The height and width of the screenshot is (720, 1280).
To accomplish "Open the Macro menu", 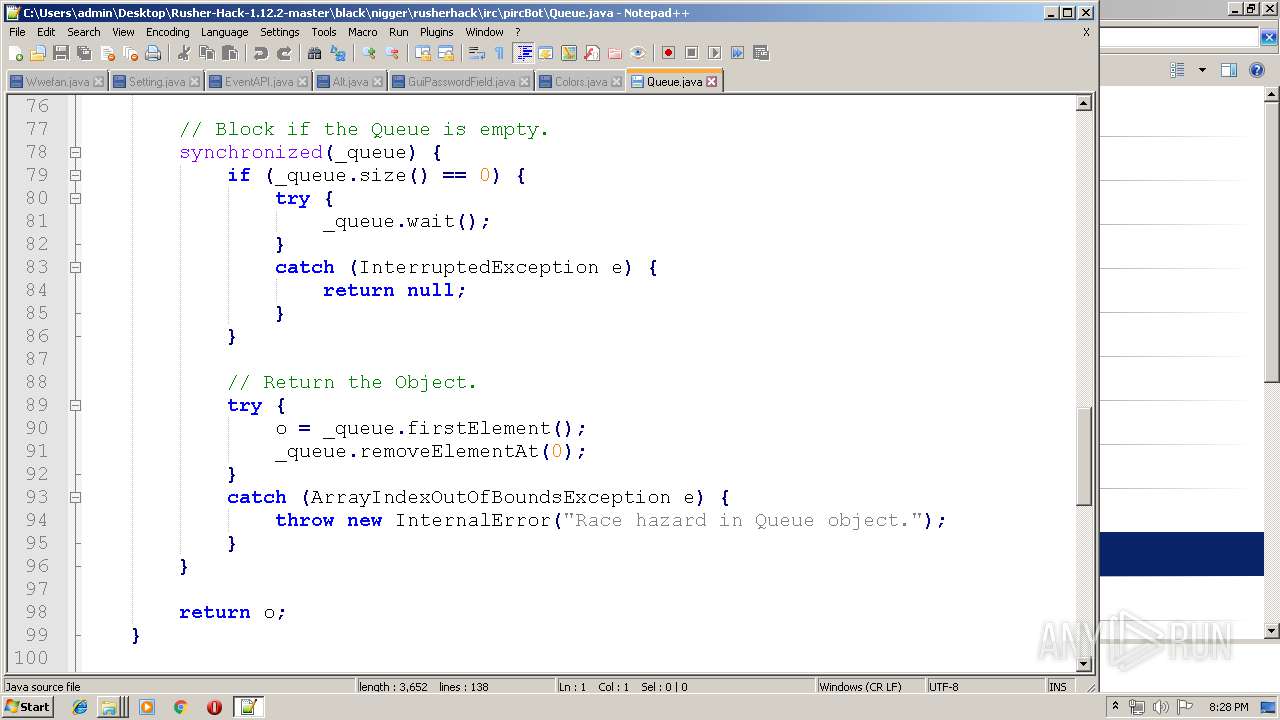I will point(363,32).
